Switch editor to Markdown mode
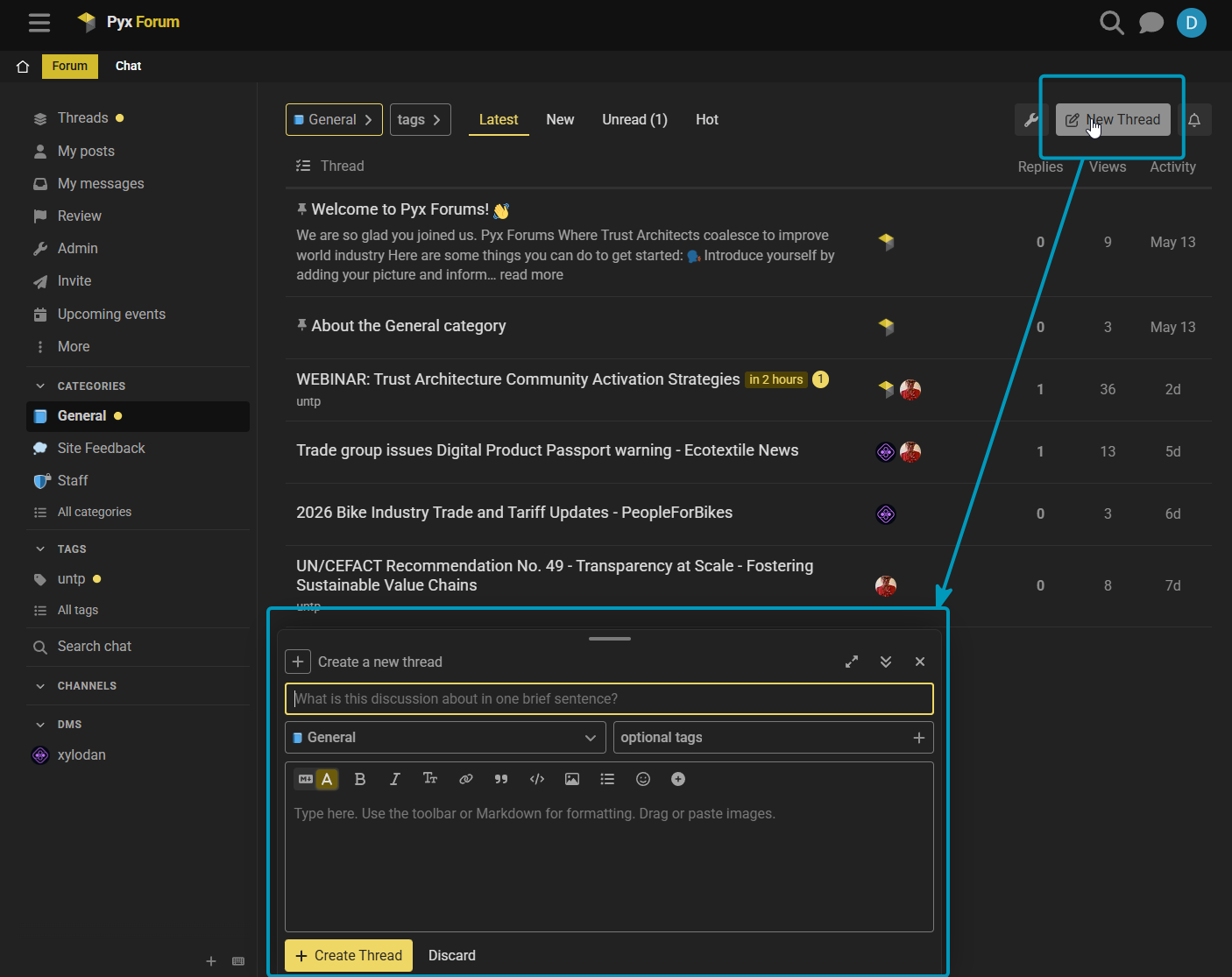 click(306, 779)
